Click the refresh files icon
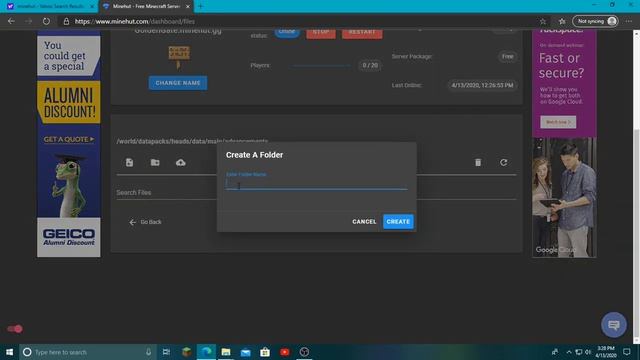This screenshot has width=640, height=360. click(x=504, y=162)
